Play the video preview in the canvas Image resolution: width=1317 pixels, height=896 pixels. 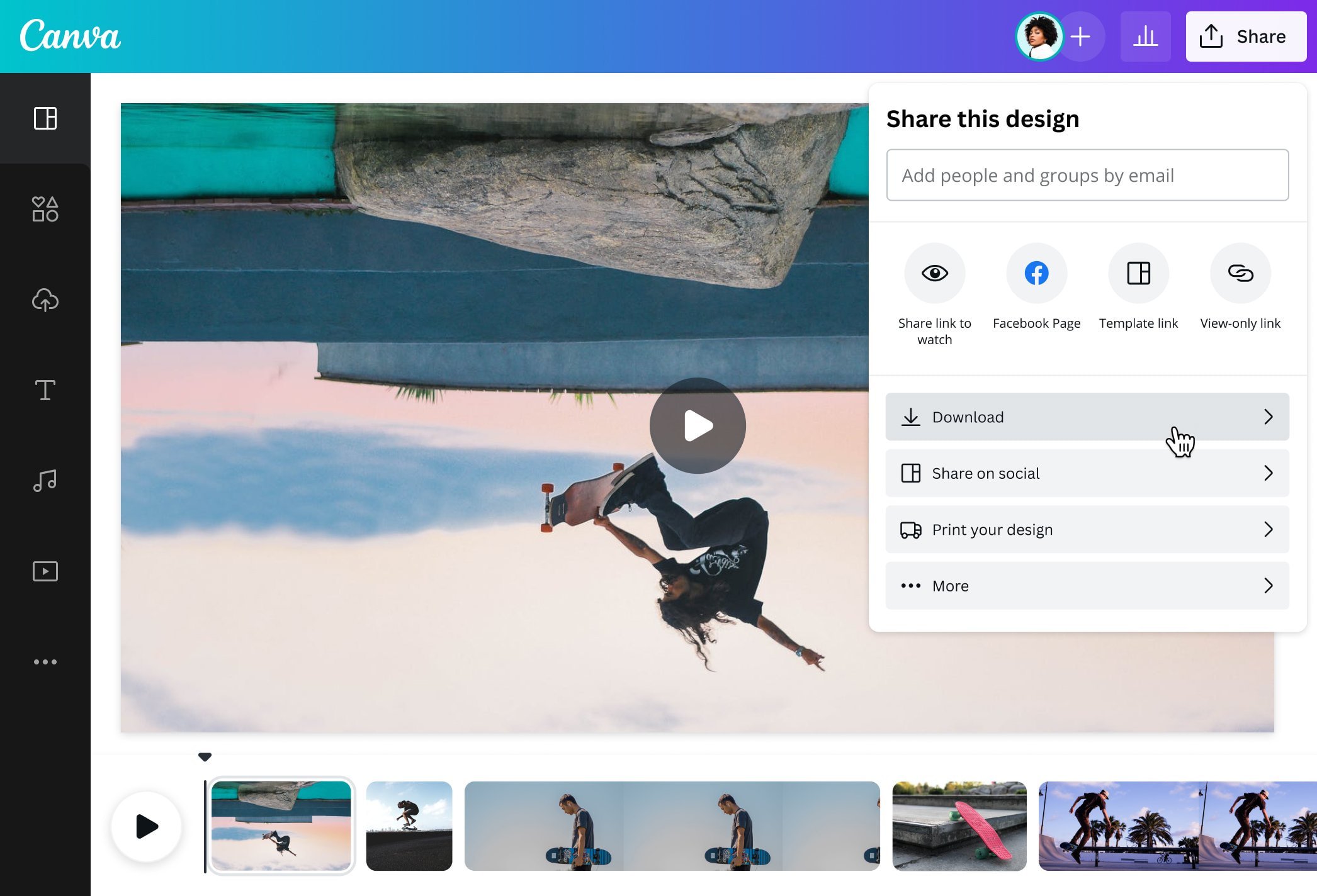[x=696, y=426]
